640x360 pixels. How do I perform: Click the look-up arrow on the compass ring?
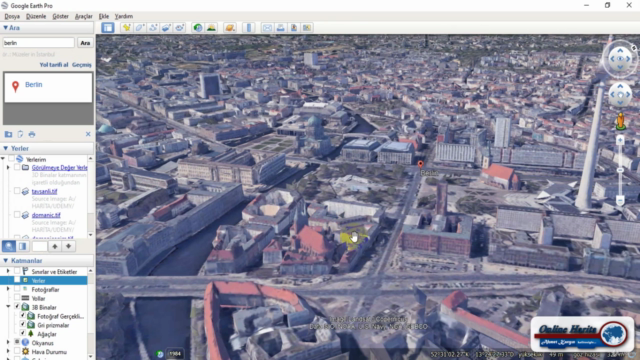pyautogui.click(x=620, y=51)
